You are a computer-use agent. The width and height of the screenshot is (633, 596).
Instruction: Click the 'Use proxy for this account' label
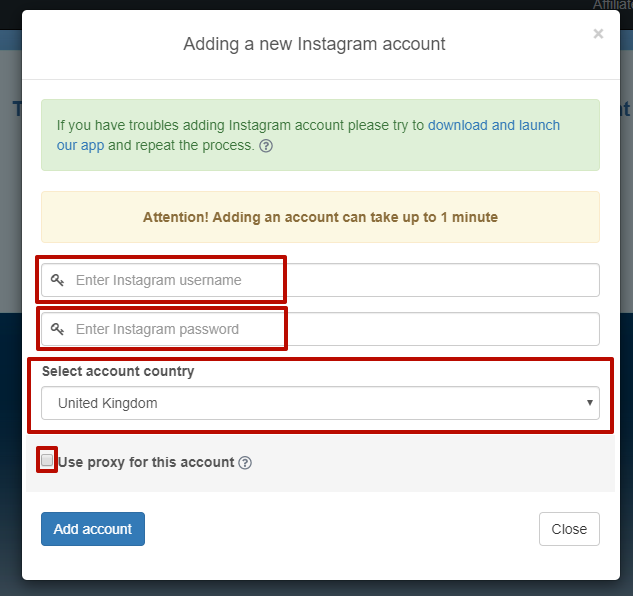pyautogui.click(x=146, y=462)
